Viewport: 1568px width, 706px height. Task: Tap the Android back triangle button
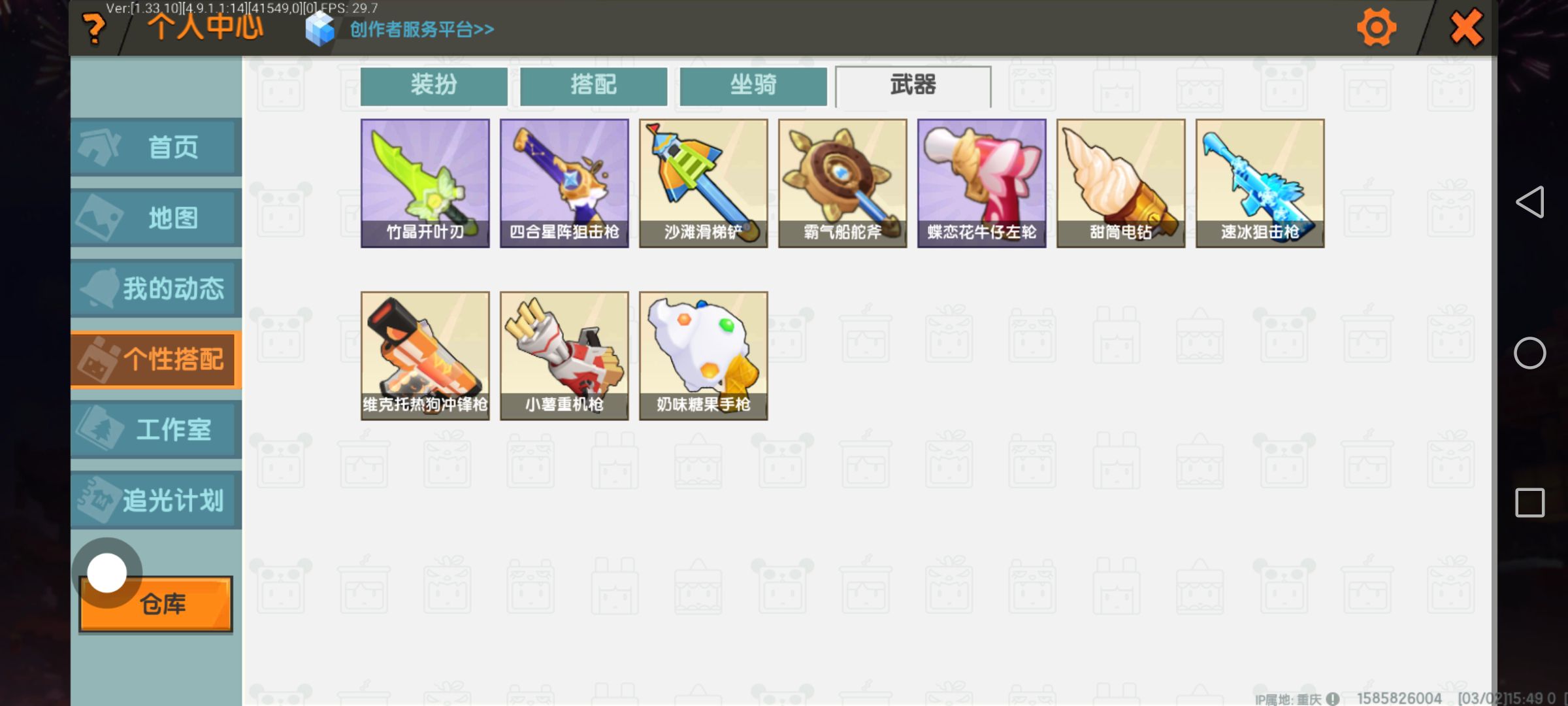pyautogui.click(x=1530, y=201)
